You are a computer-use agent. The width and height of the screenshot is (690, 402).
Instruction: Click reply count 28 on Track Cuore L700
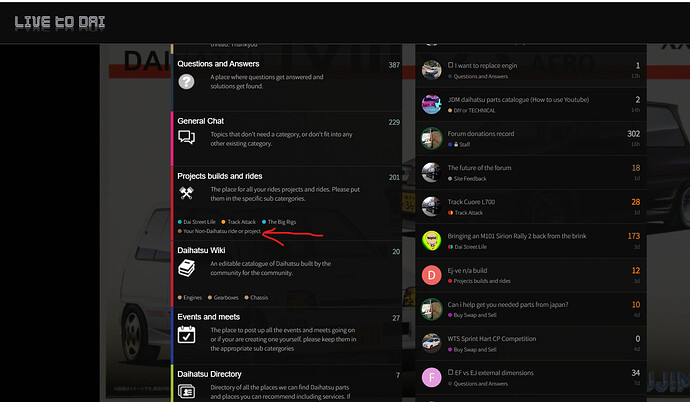[x=636, y=202]
